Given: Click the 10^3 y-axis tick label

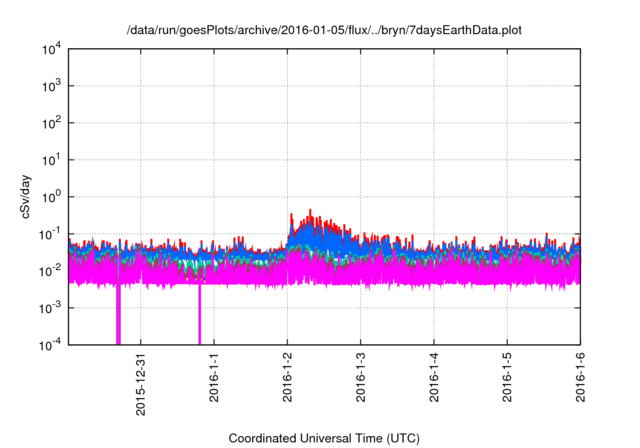Looking at the screenshot, I should point(51,86).
